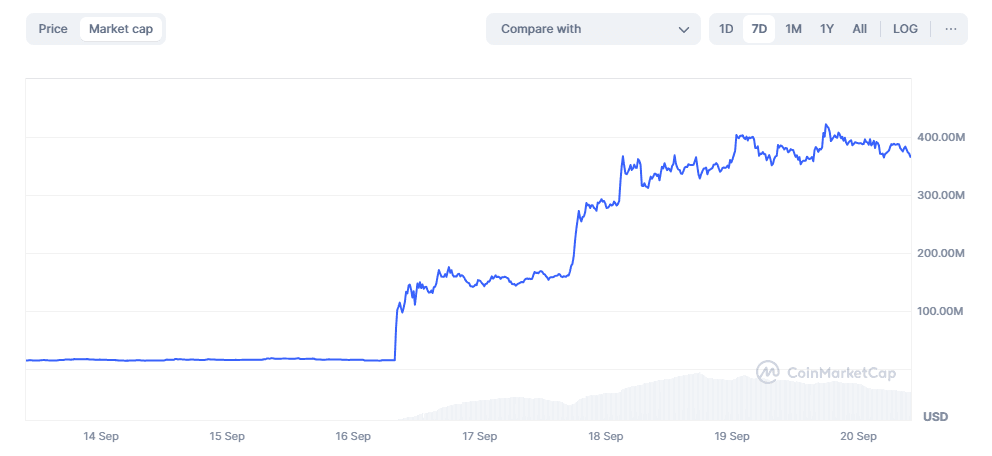Click the 14 Sep date label
992x456 pixels.
coord(101,436)
